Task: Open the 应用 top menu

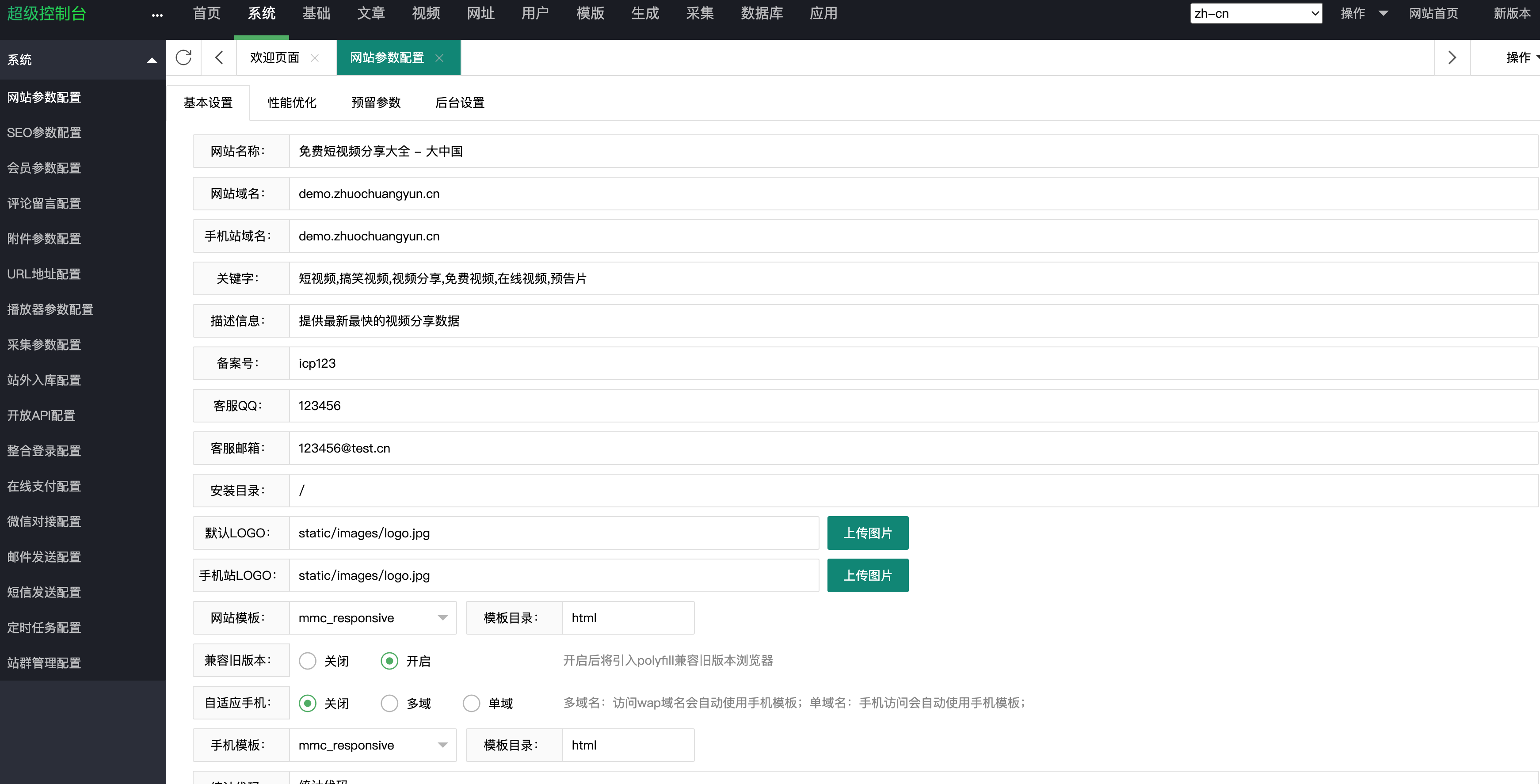Action: (823, 13)
